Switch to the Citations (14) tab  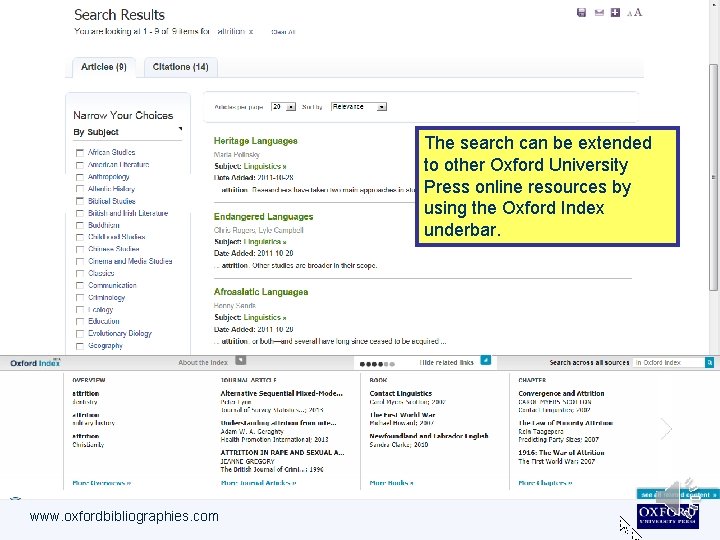180,67
